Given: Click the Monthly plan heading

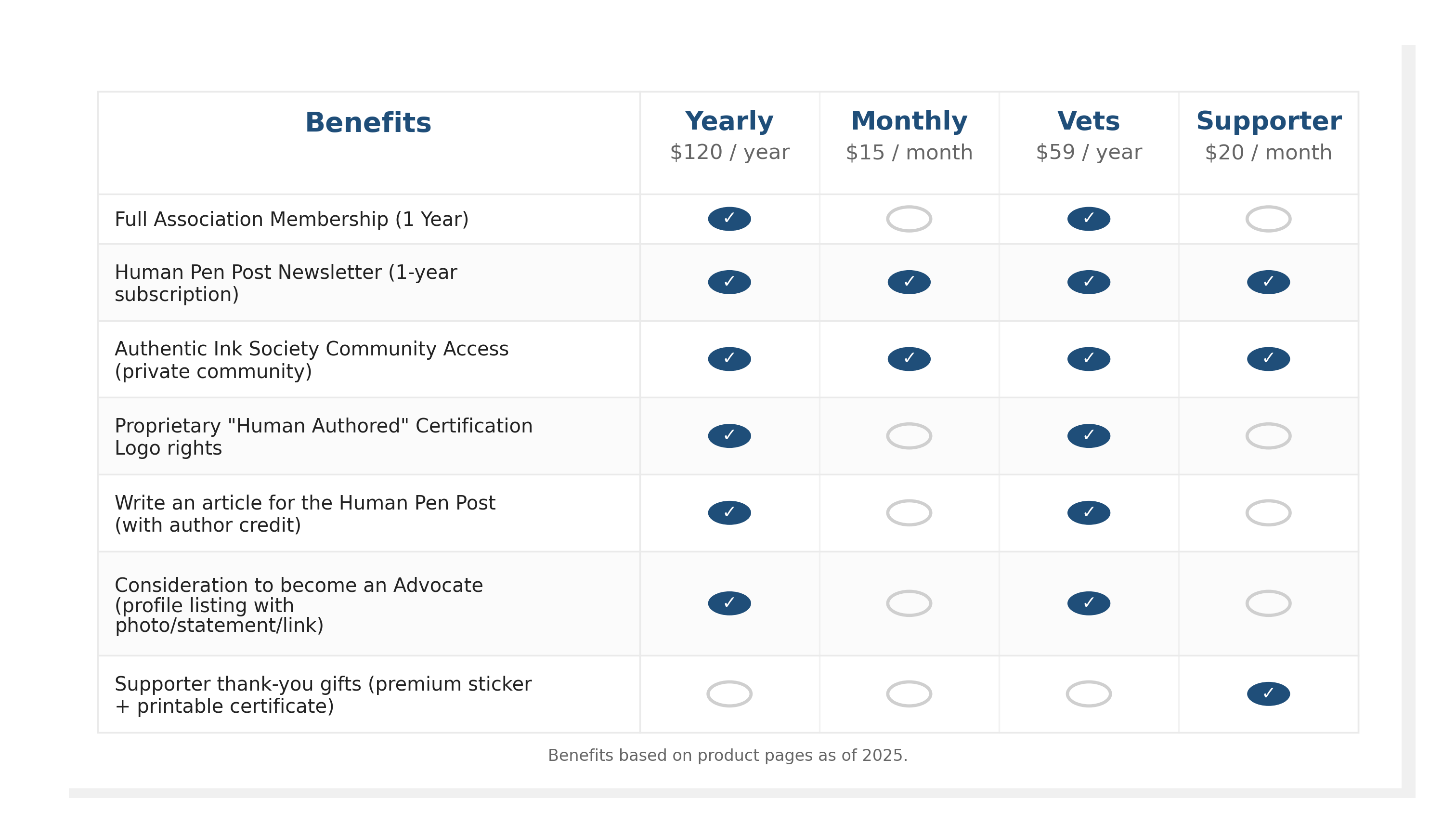Looking at the screenshot, I should 909,122.
